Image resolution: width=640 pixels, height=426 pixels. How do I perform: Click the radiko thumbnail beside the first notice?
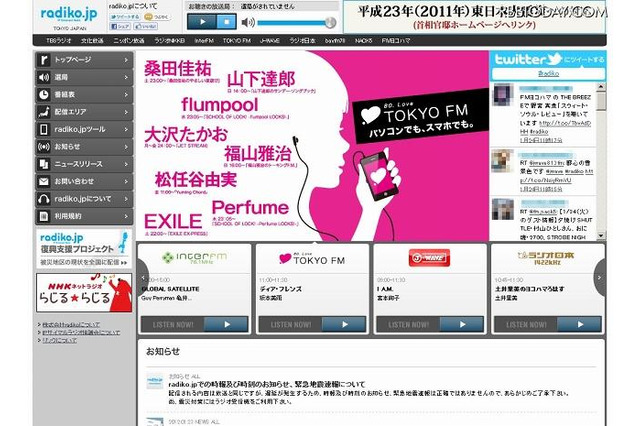[155, 381]
